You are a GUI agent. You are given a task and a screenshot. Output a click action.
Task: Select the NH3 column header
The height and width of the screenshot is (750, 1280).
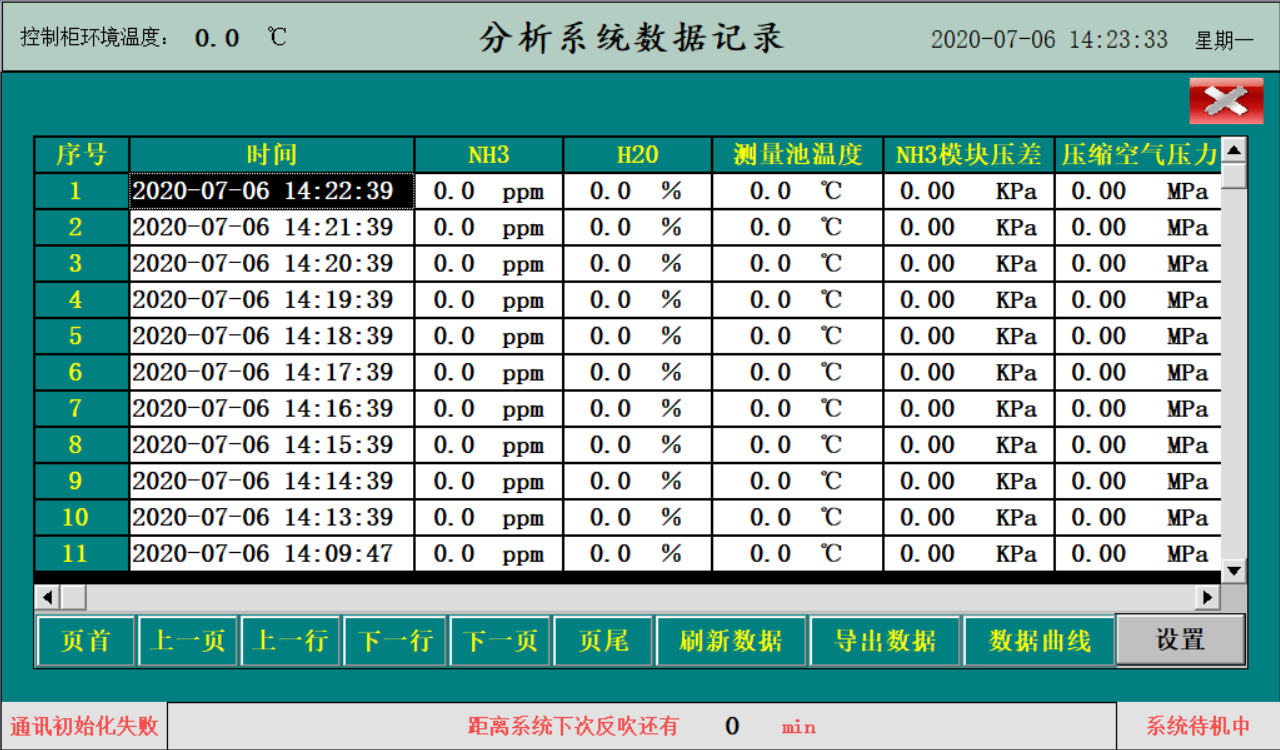(x=489, y=155)
